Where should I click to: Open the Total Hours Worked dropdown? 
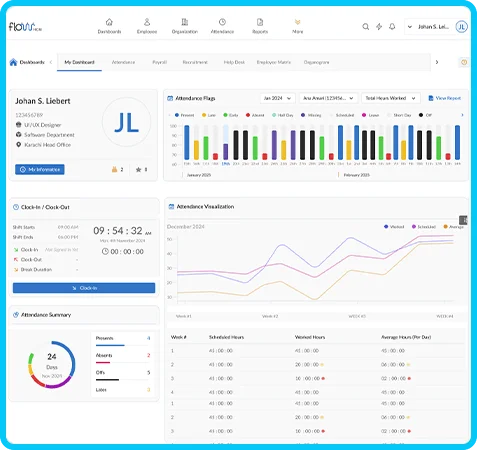click(x=390, y=98)
